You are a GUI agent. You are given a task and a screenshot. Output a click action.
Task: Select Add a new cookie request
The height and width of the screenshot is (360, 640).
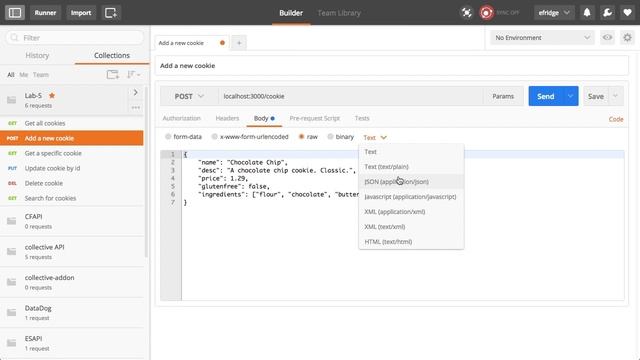click(x=72, y=138)
